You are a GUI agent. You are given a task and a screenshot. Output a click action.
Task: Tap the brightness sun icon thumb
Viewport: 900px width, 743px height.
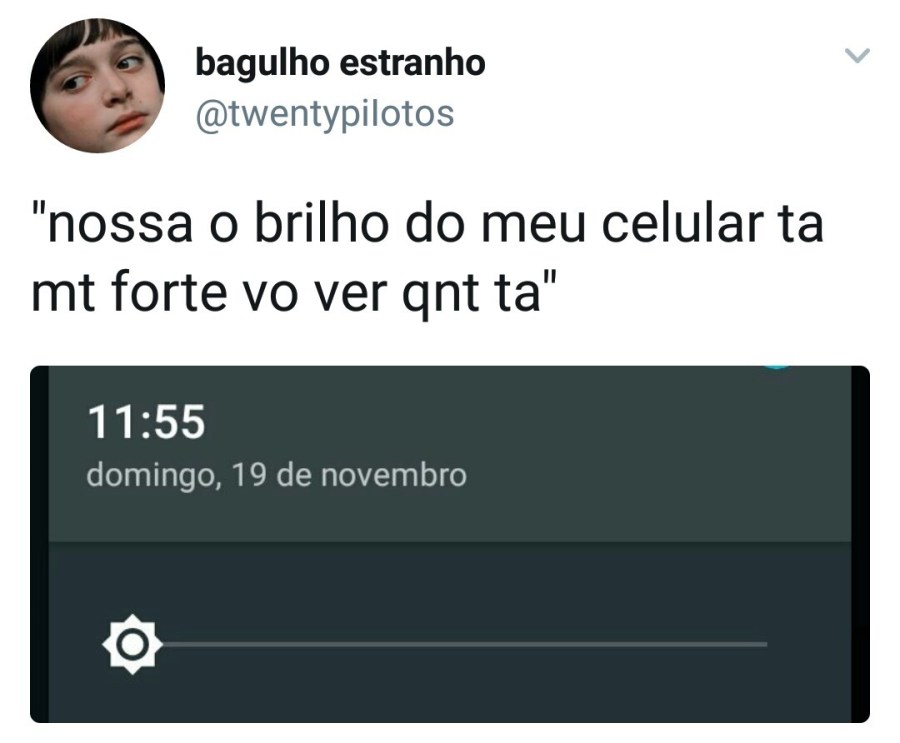point(133,644)
